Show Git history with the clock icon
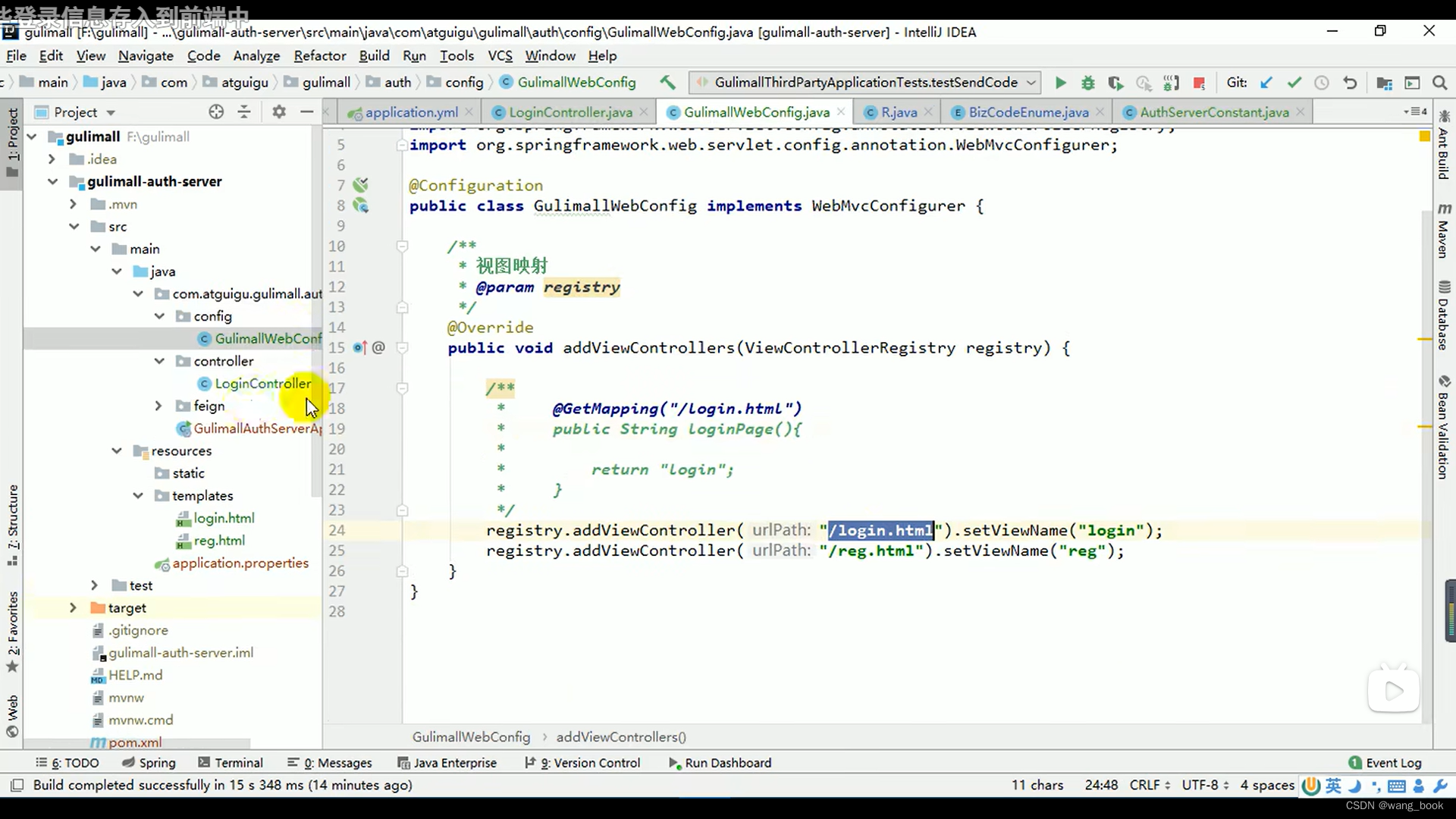The image size is (1456, 819). point(1321,83)
